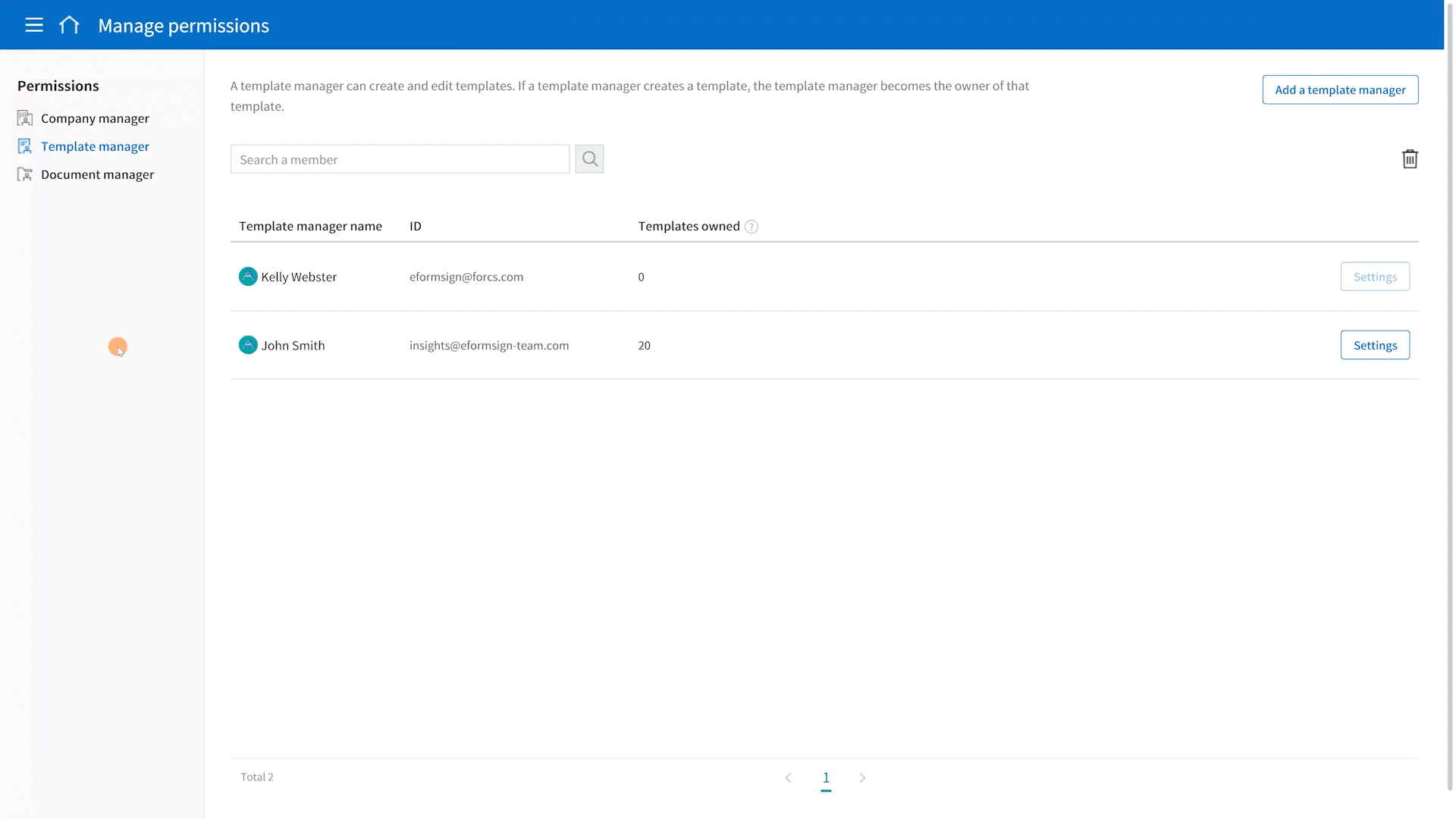Go to home via house icon

[69, 25]
